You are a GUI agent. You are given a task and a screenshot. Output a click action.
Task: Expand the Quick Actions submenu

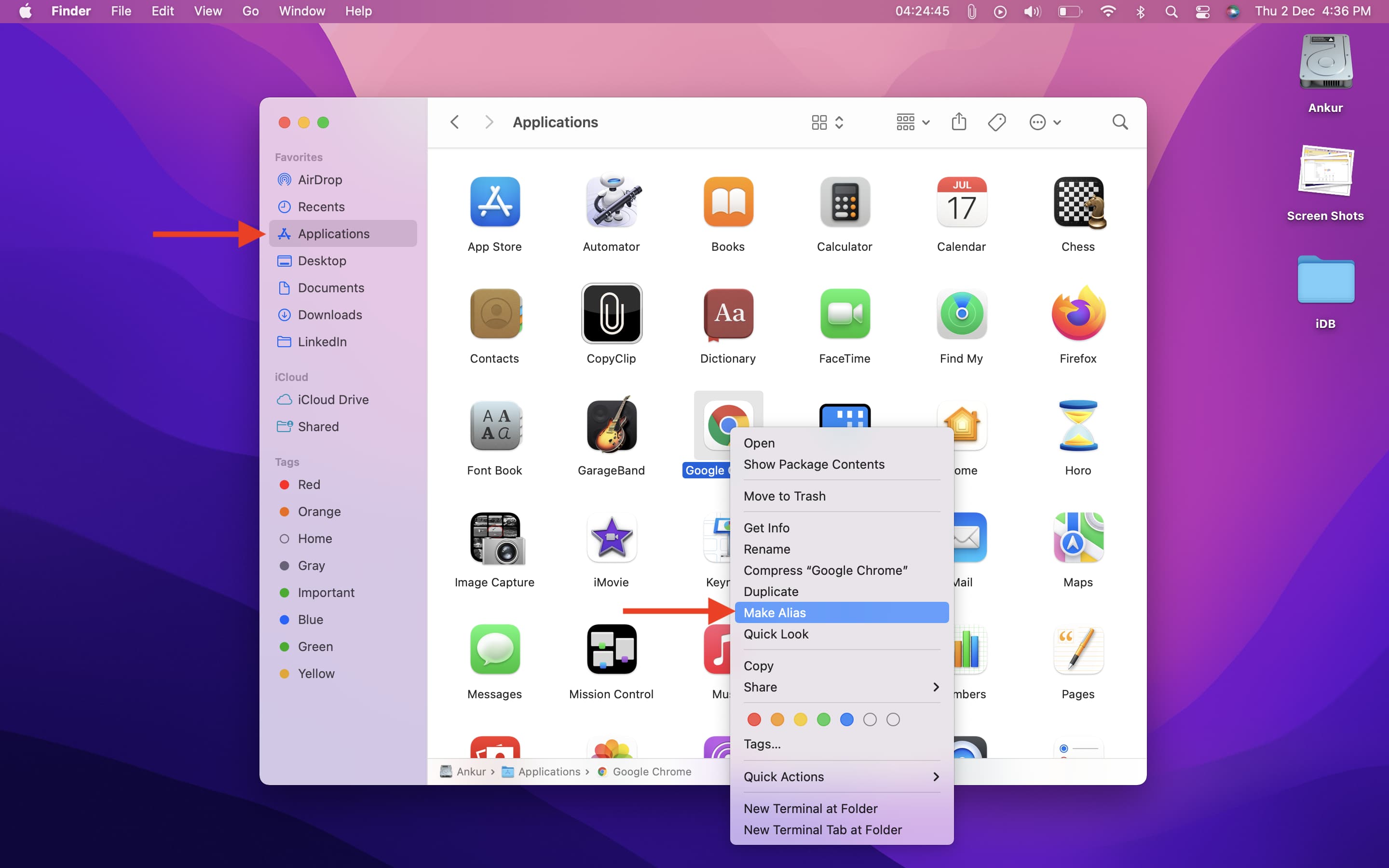point(842,776)
